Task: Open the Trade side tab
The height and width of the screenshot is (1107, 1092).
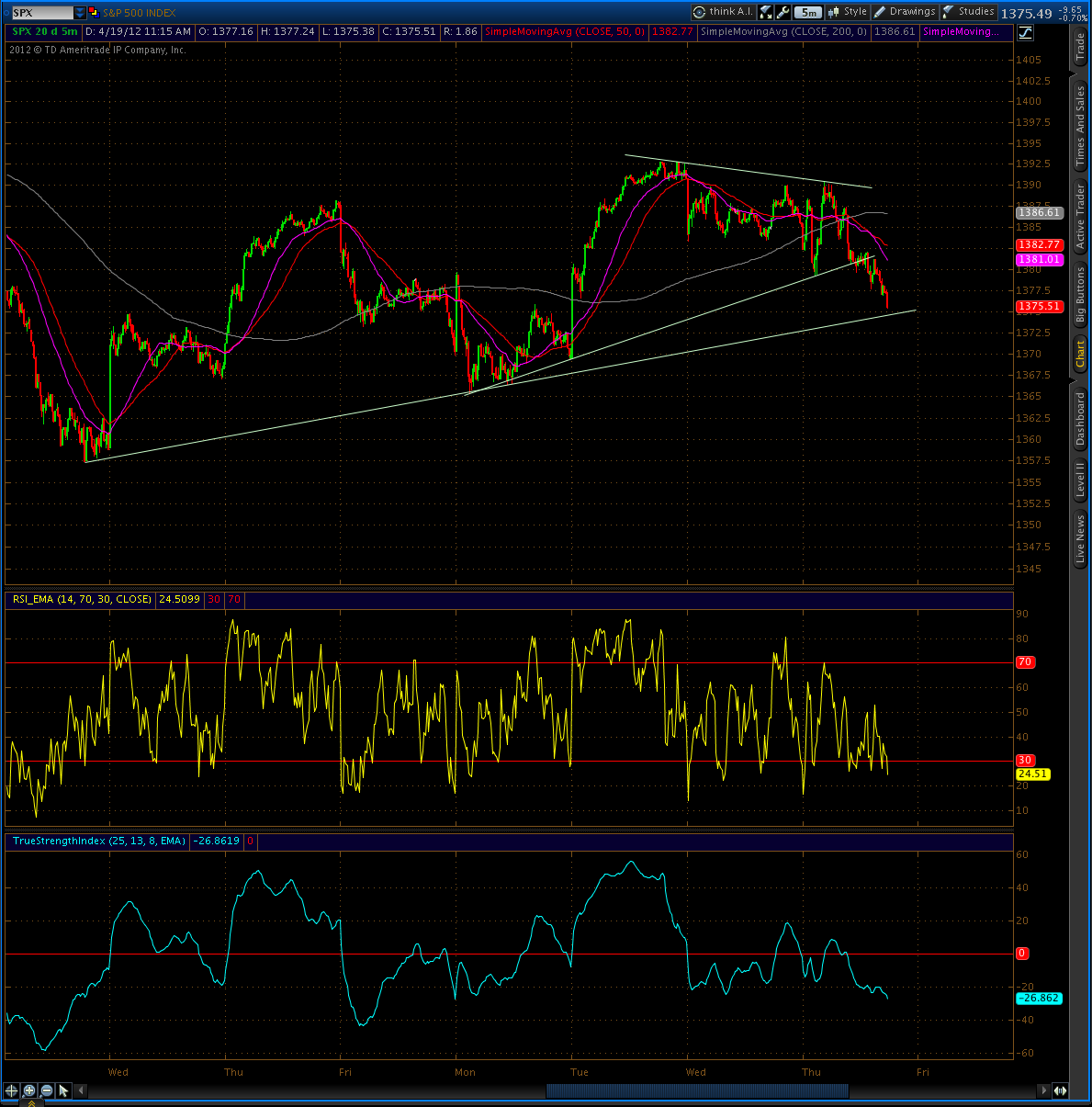Action: pyautogui.click(x=1080, y=47)
